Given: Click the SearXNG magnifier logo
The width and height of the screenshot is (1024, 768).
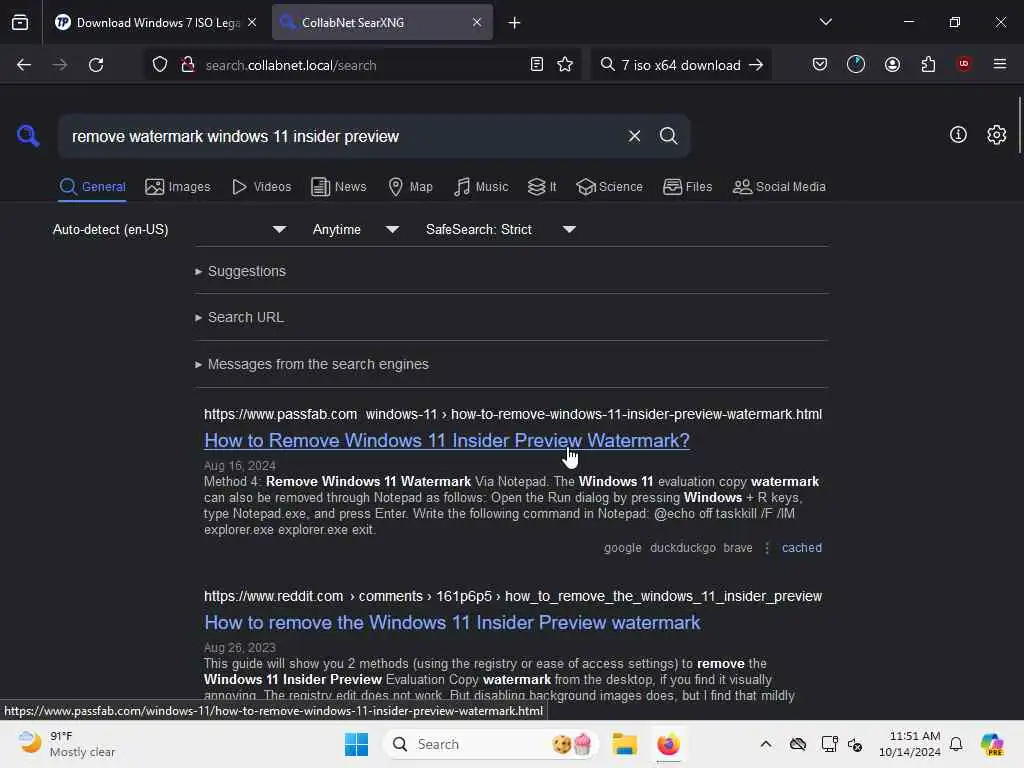Looking at the screenshot, I should pos(28,136).
